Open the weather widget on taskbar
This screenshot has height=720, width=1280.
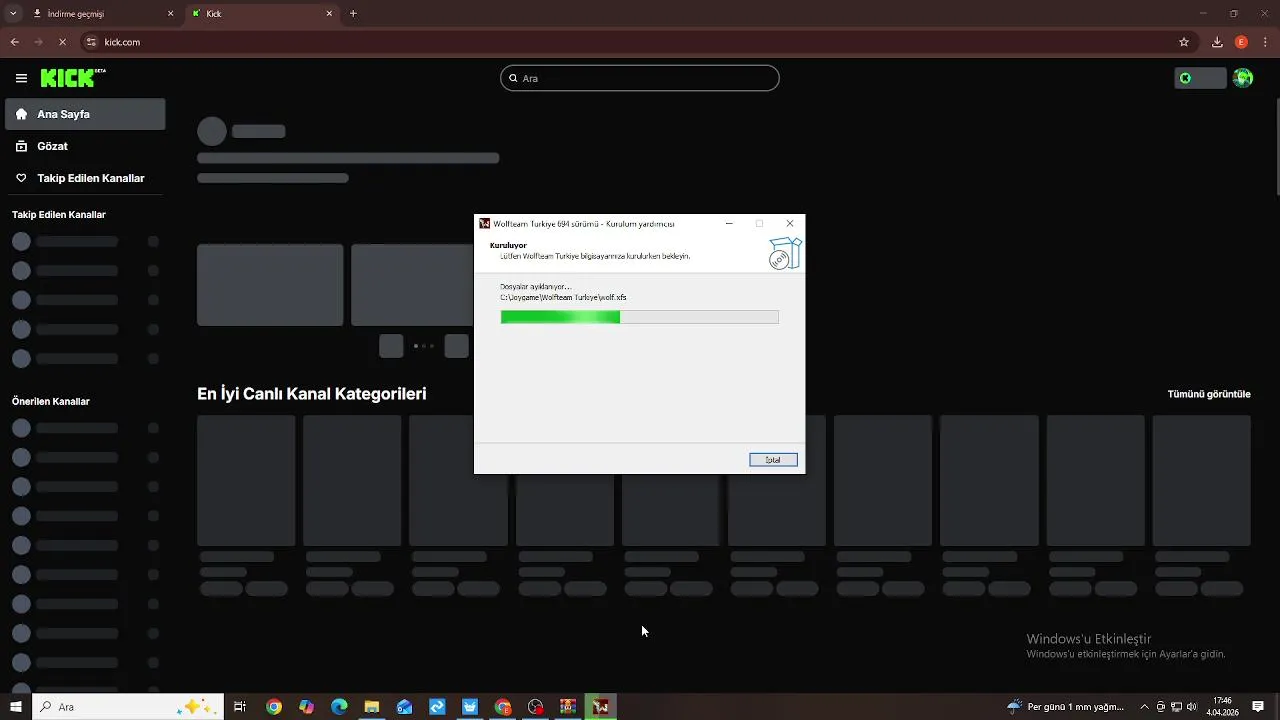[1066, 707]
